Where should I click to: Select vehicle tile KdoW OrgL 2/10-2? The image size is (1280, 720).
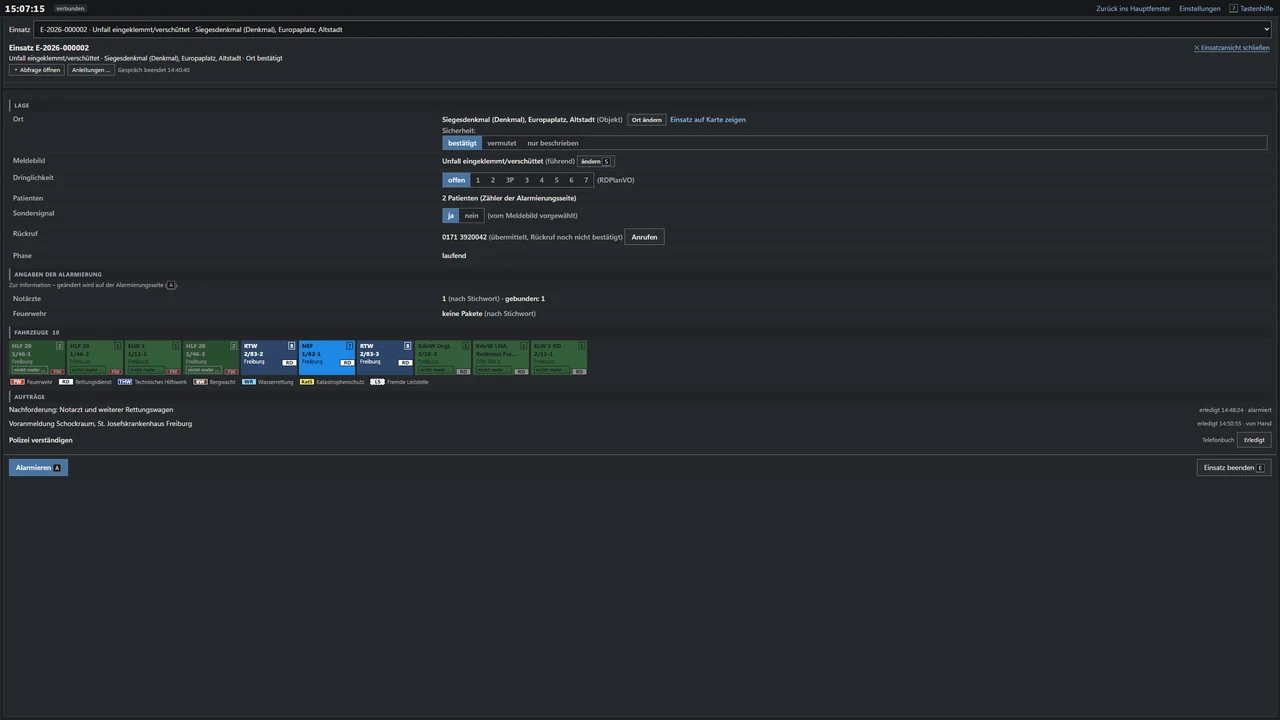pyautogui.click(x=443, y=358)
